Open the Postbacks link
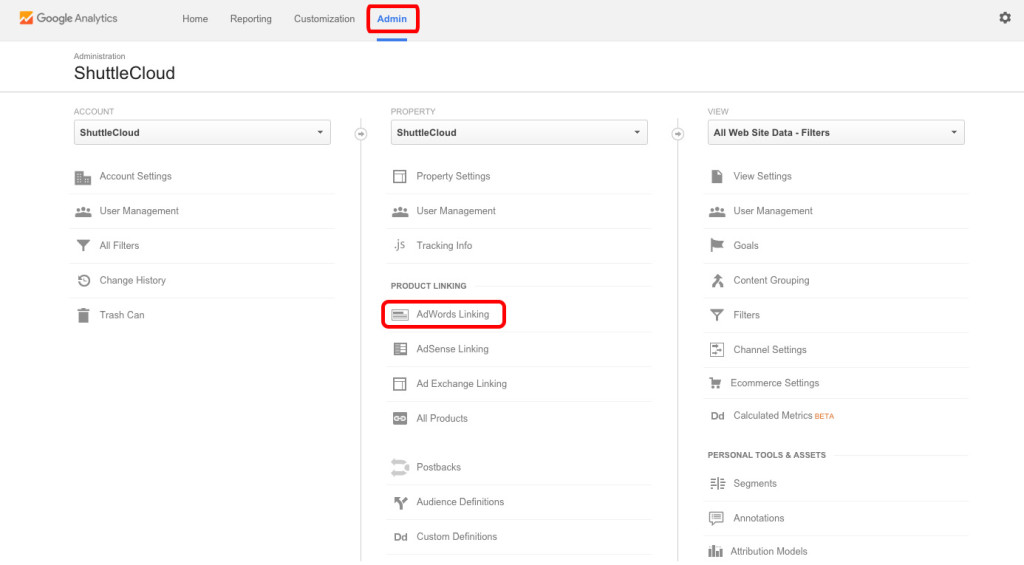 [x=438, y=467]
